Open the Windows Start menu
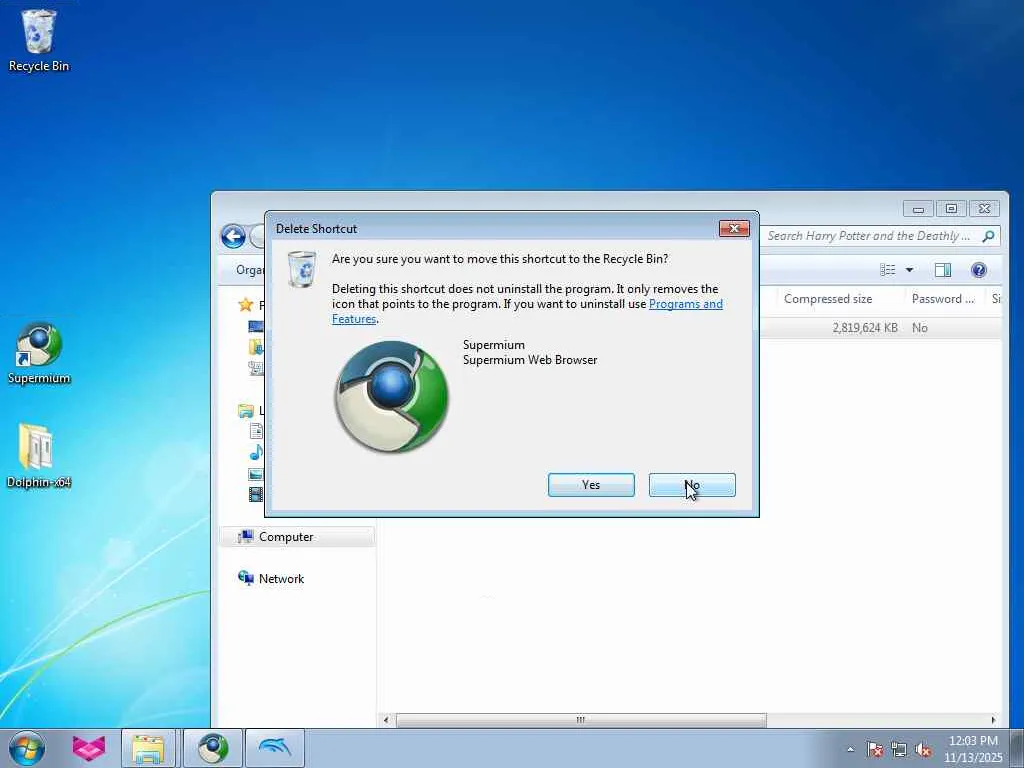The image size is (1024, 768). tap(27, 748)
